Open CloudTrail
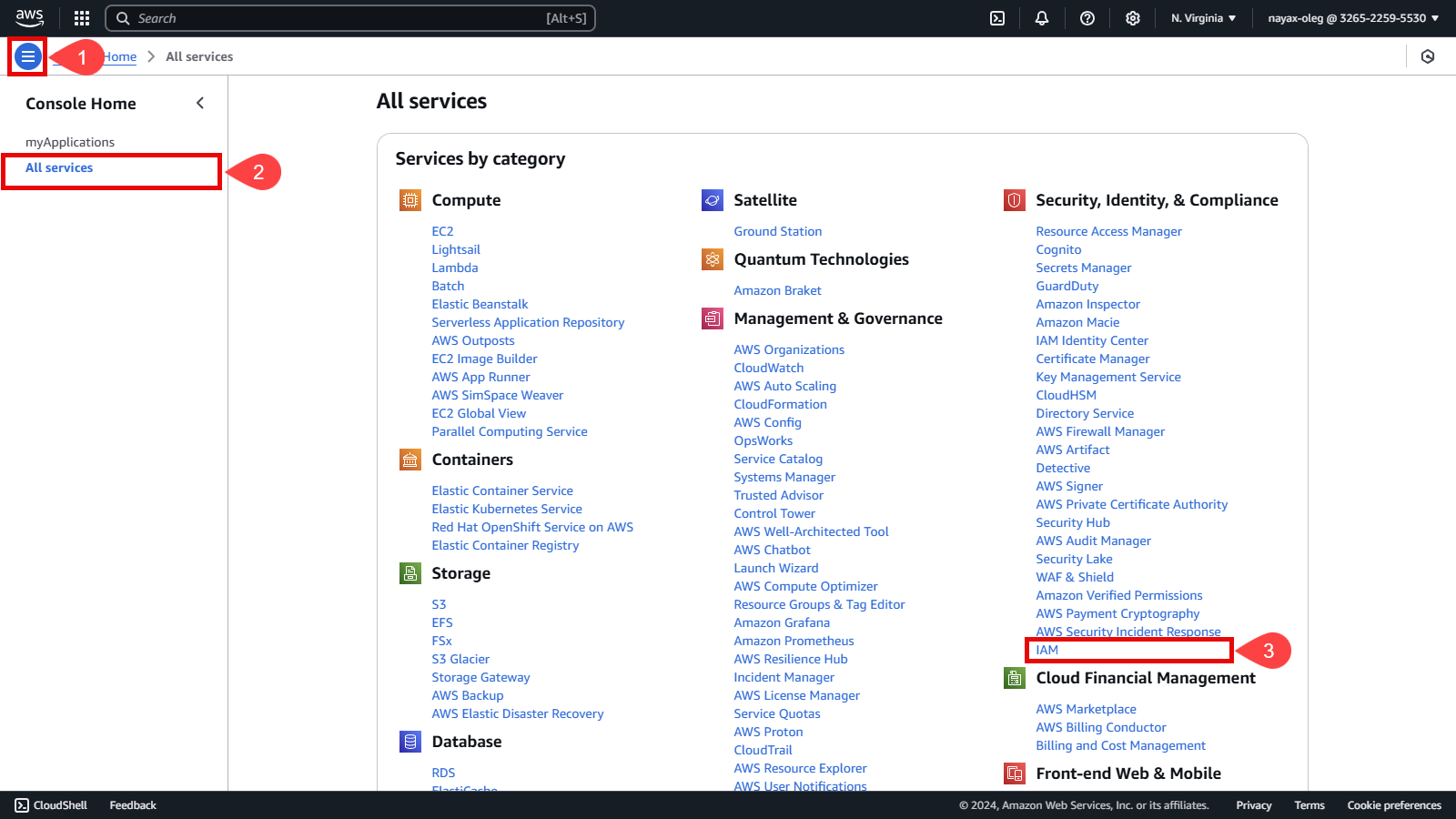 click(x=763, y=750)
